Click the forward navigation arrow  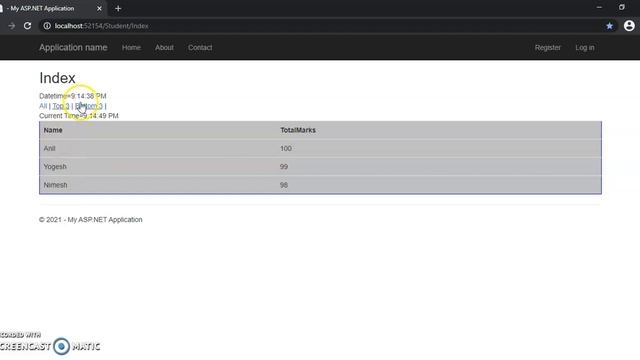11,26
